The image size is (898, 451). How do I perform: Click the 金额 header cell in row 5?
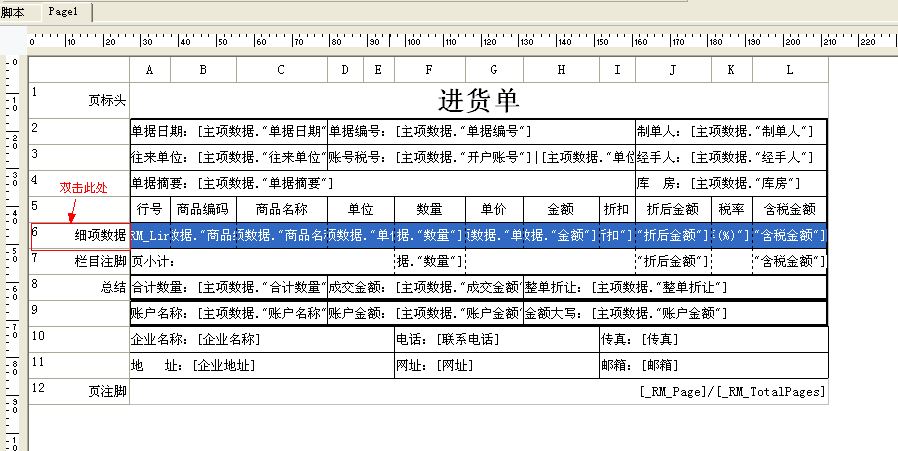pos(561,210)
